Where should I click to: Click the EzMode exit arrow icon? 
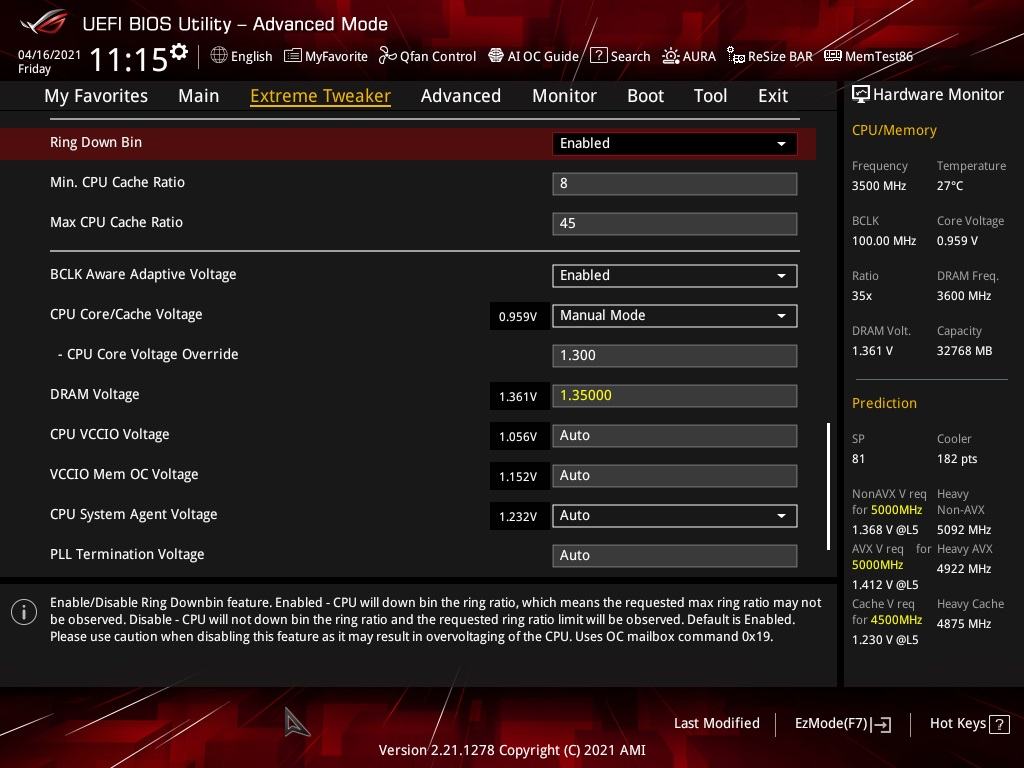click(x=881, y=724)
